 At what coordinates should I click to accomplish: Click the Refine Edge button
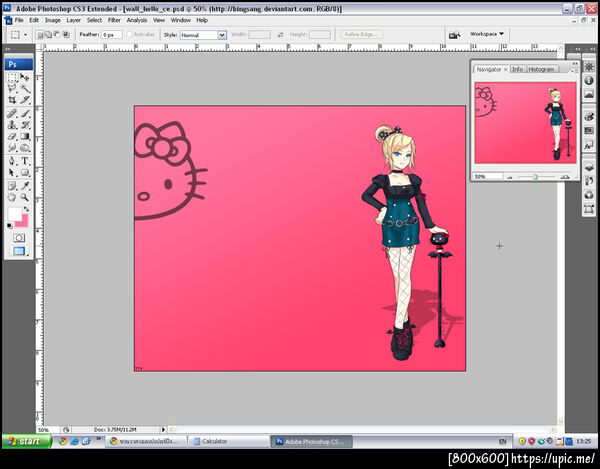(361, 34)
